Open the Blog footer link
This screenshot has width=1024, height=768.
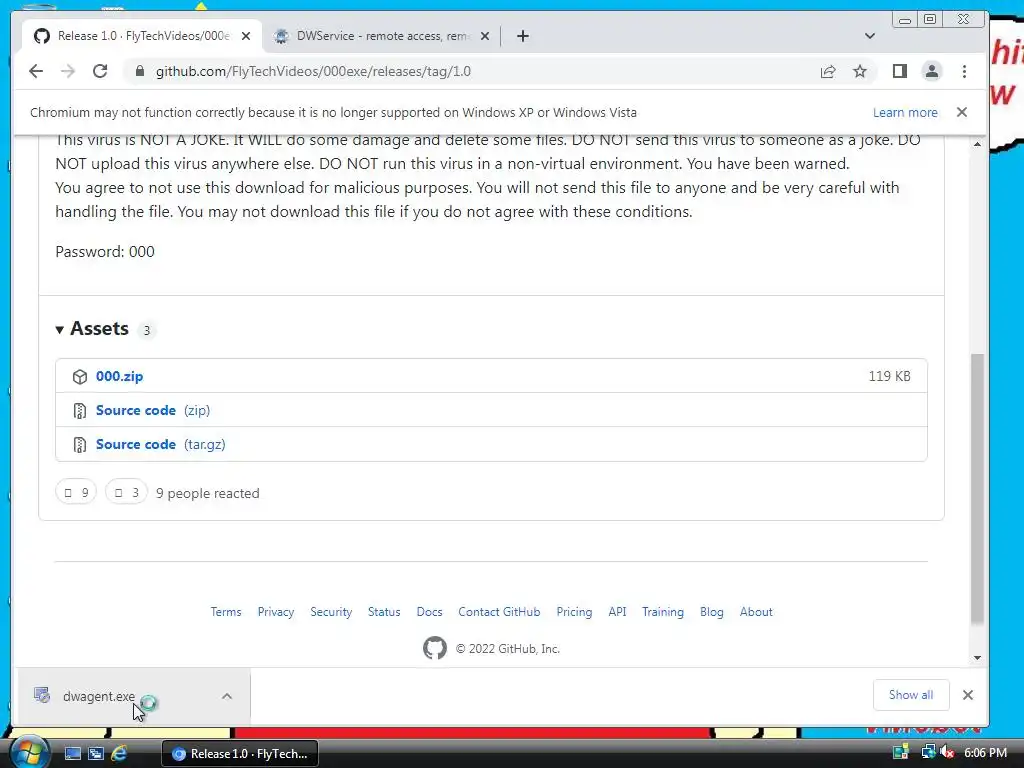click(x=712, y=612)
